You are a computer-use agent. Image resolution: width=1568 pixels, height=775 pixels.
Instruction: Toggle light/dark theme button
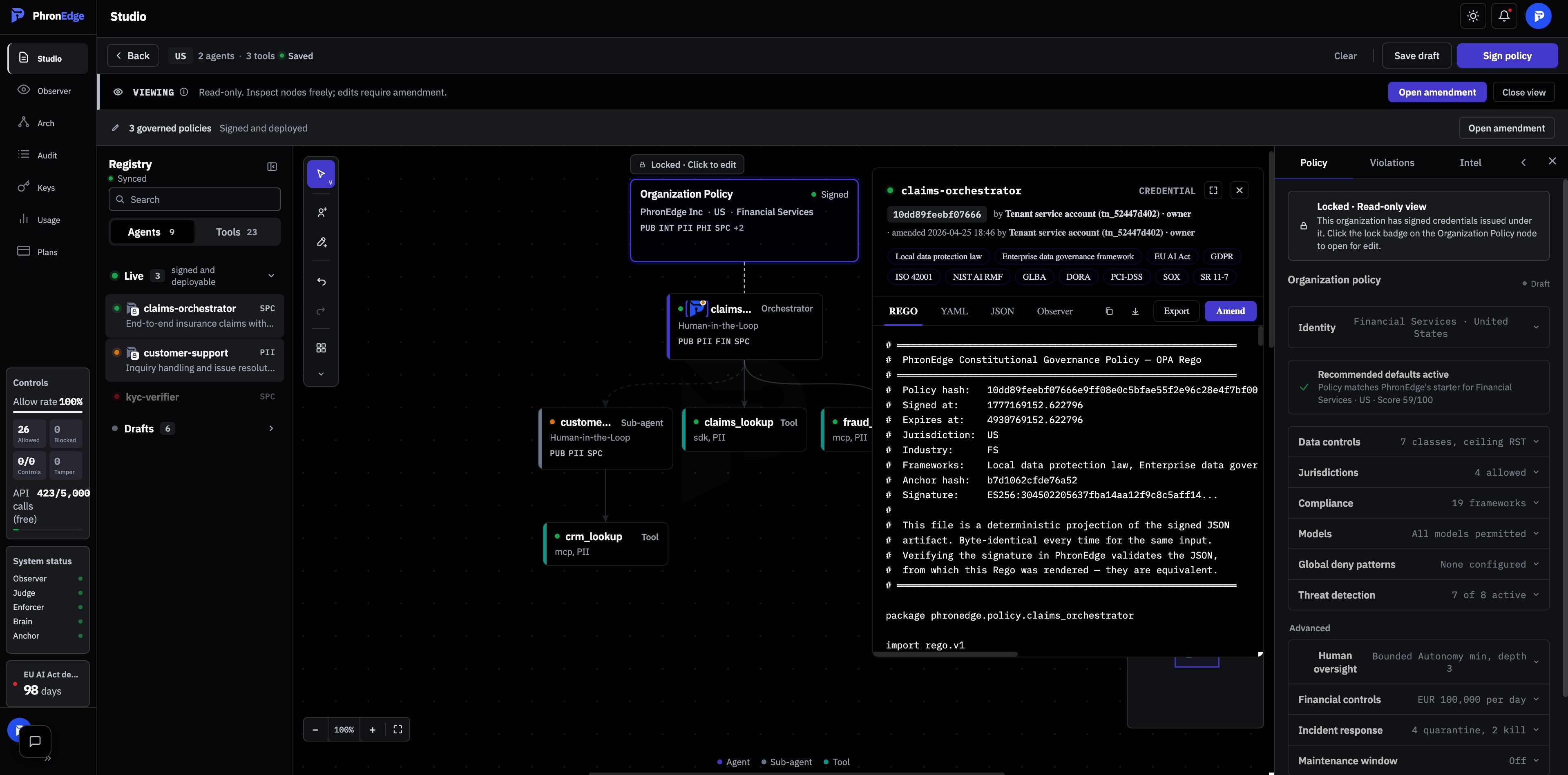click(x=1473, y=16)
